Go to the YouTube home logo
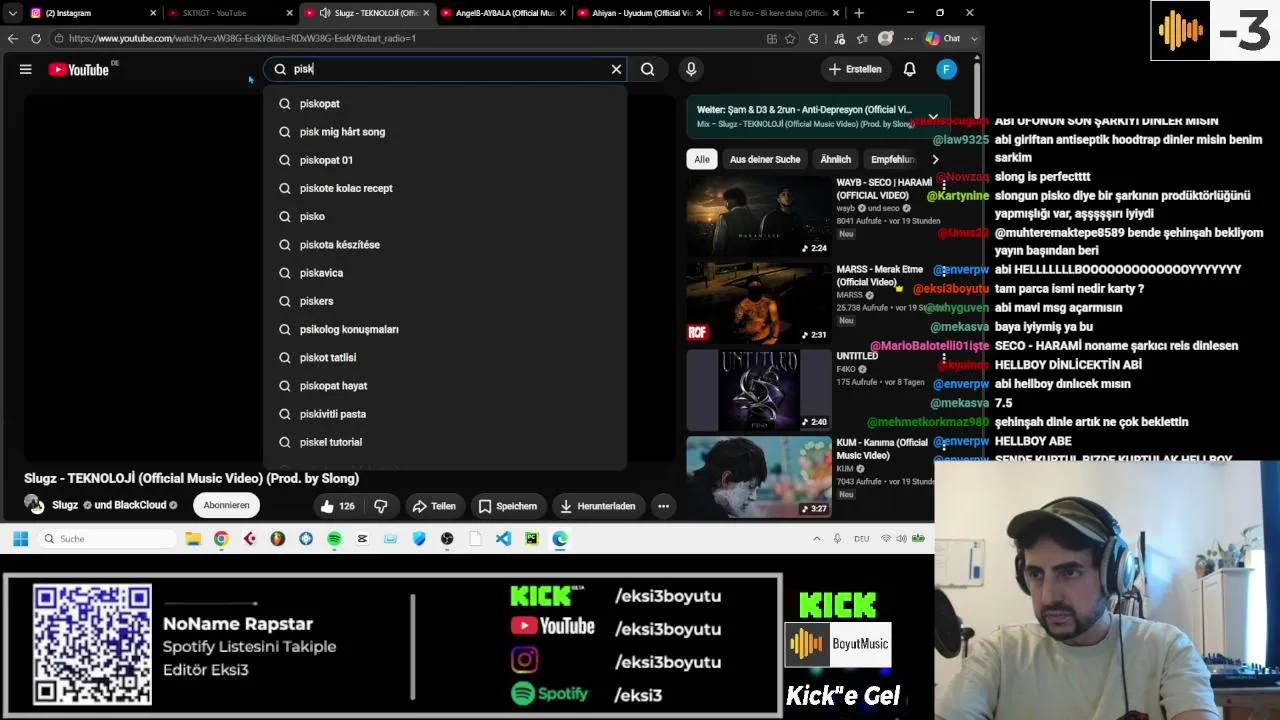The width and height of the screenshot is (1280, 720). pyautogui.click(x=79, y=69)
